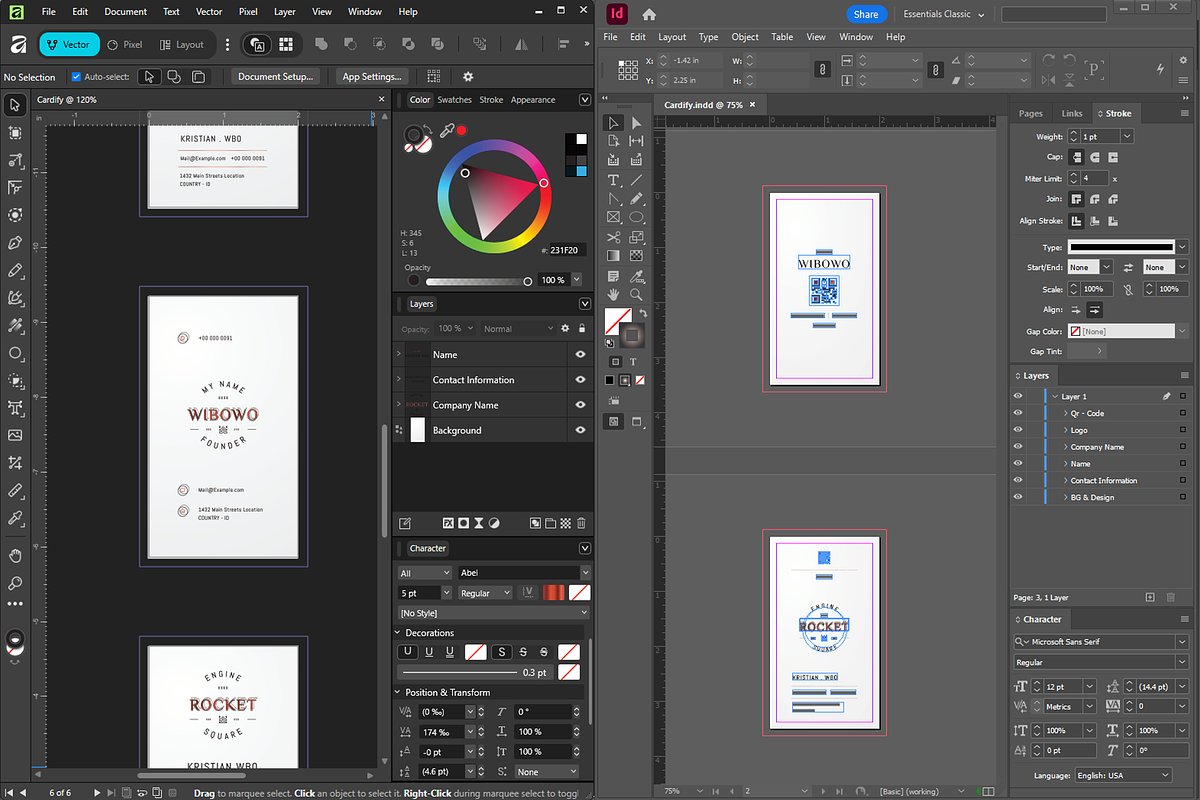Select the Hand tool in InDesign toolbox
The height and width of the screenshot is (800, 1200).
click(x=614, y=294)
